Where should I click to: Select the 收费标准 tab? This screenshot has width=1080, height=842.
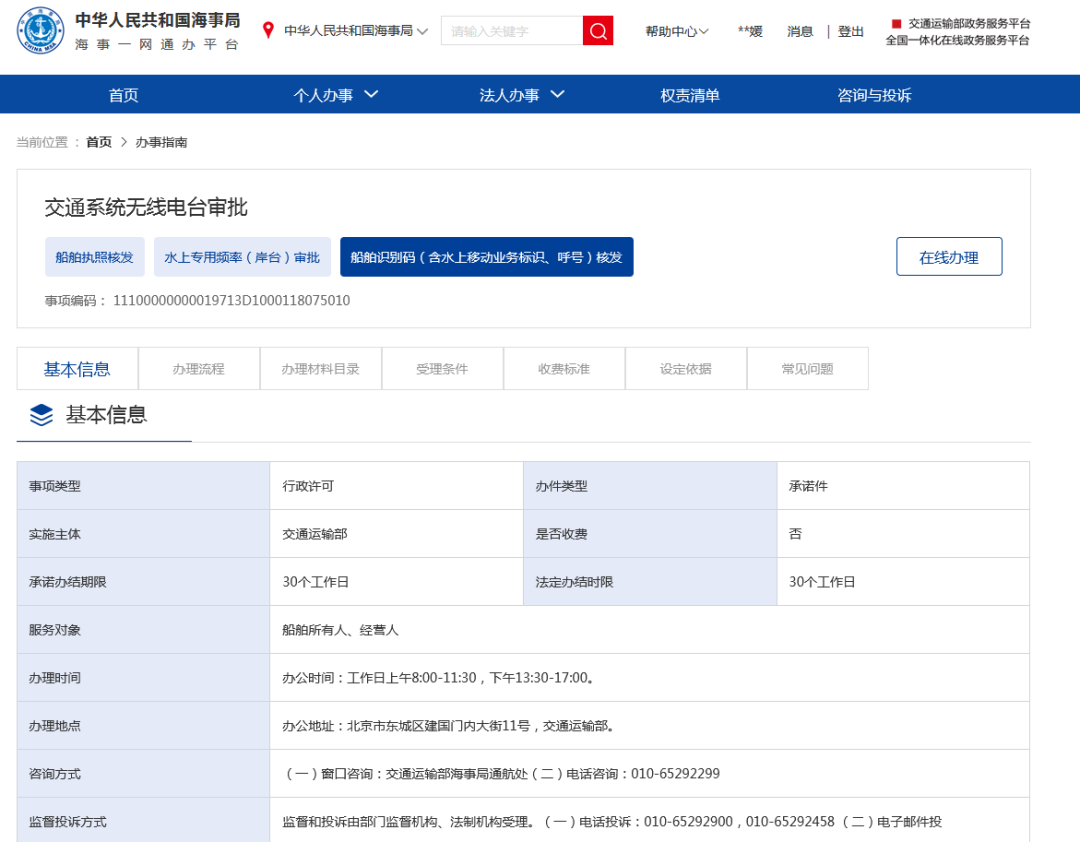564,369
